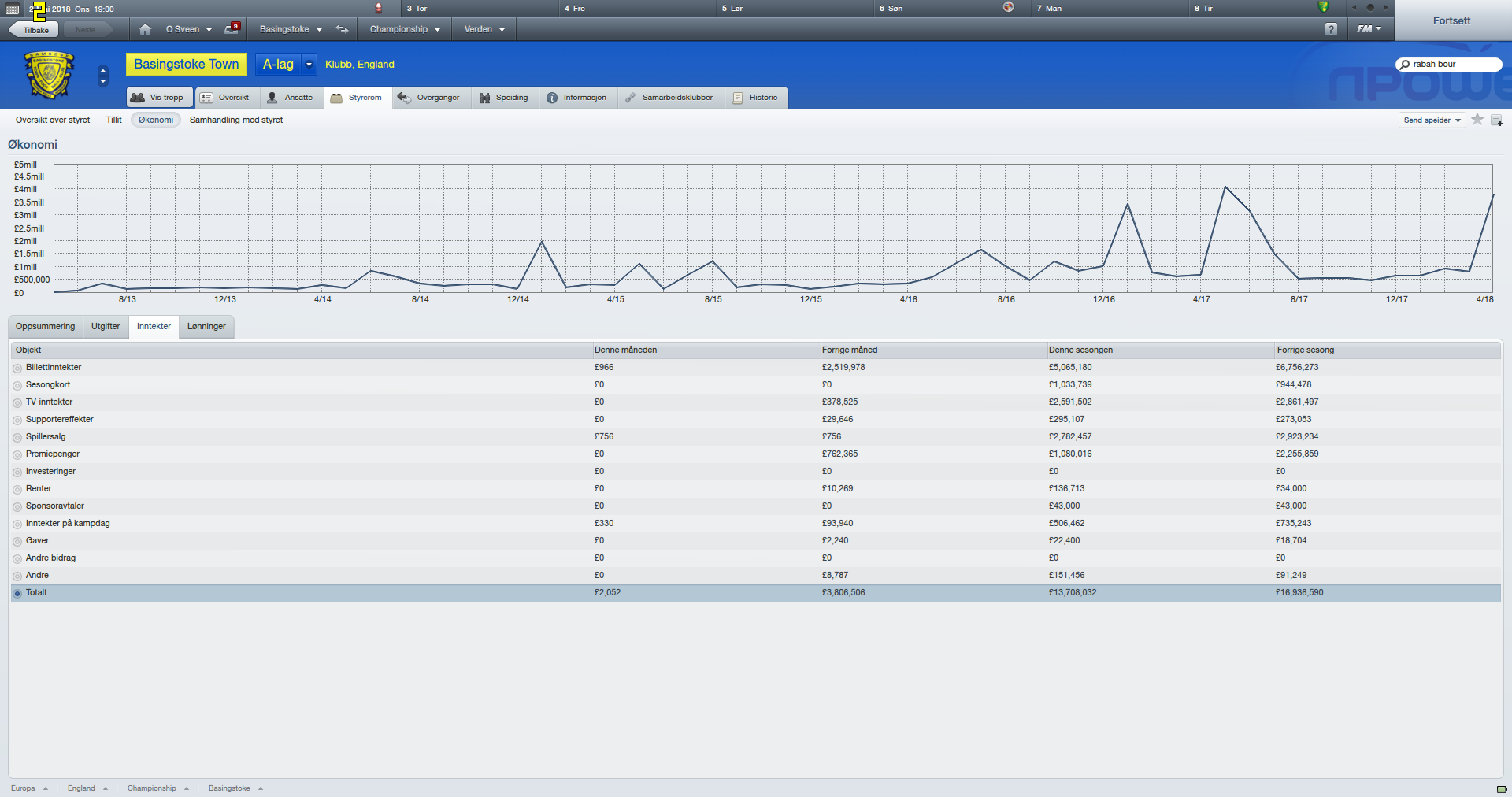Click the Basingstoke Town club crest
This screenshot has height=797, width=1512.
49,75
